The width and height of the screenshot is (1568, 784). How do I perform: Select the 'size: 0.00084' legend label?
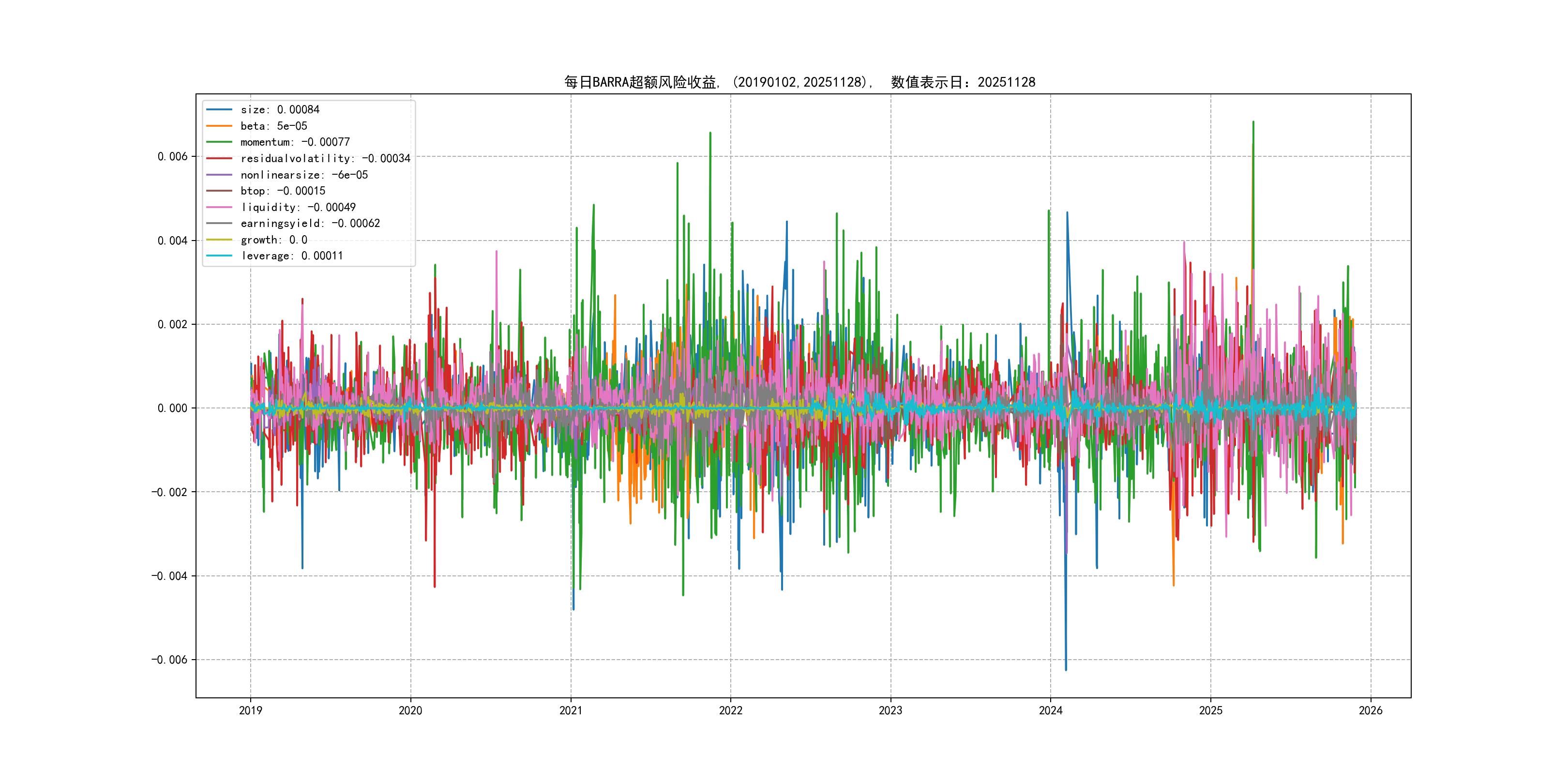[x=279, y=109]
